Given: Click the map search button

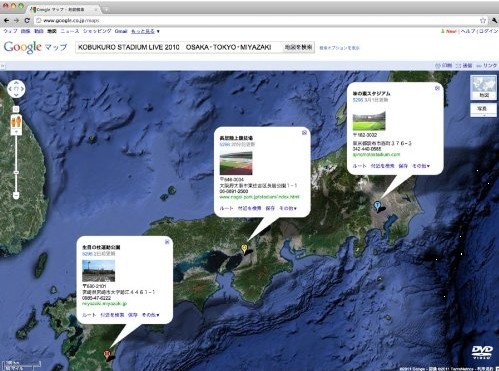Looking at the screenshot, I should pyautogui.click(x=298, y=47).
